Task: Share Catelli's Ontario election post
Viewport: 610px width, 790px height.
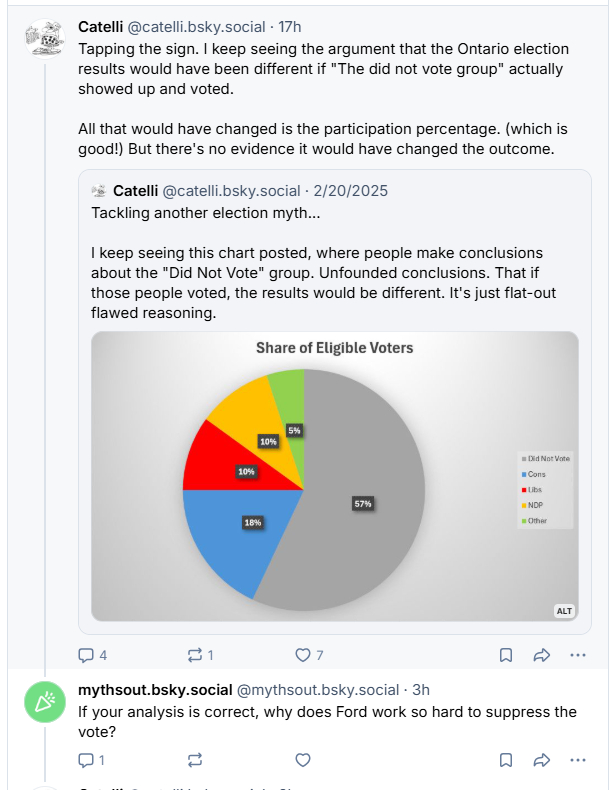Action: click(542, 656)
